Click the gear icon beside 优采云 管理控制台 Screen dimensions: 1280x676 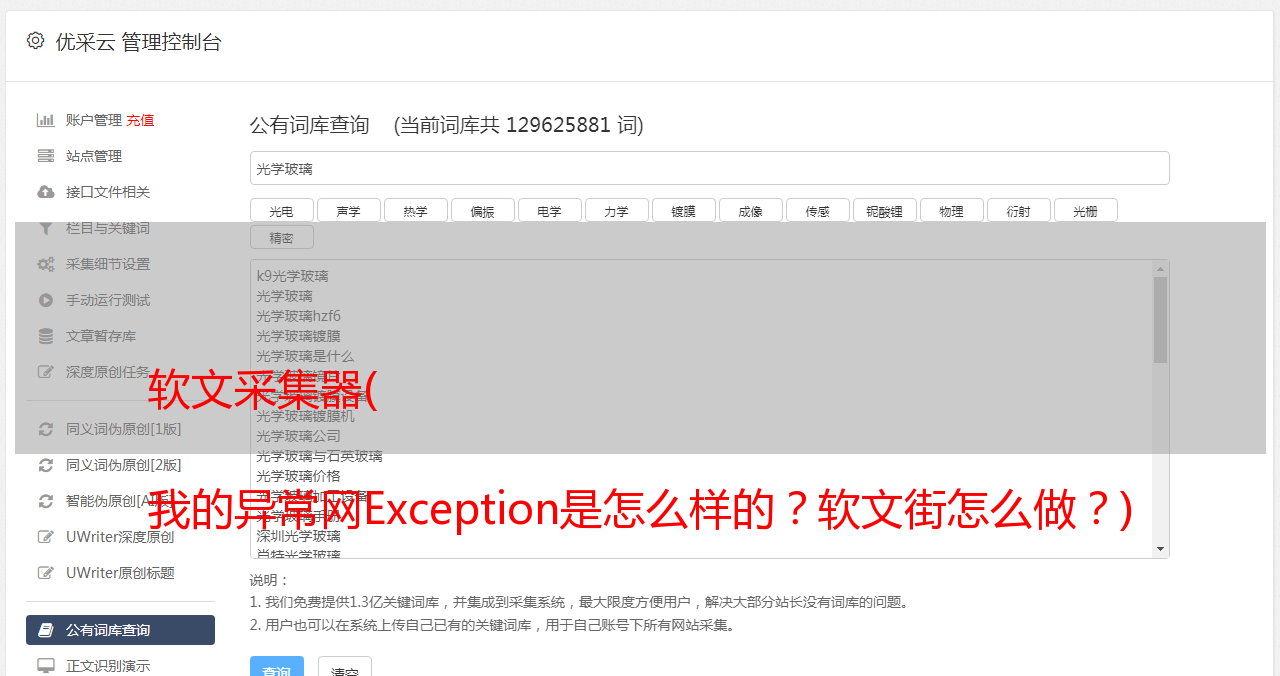36,41
